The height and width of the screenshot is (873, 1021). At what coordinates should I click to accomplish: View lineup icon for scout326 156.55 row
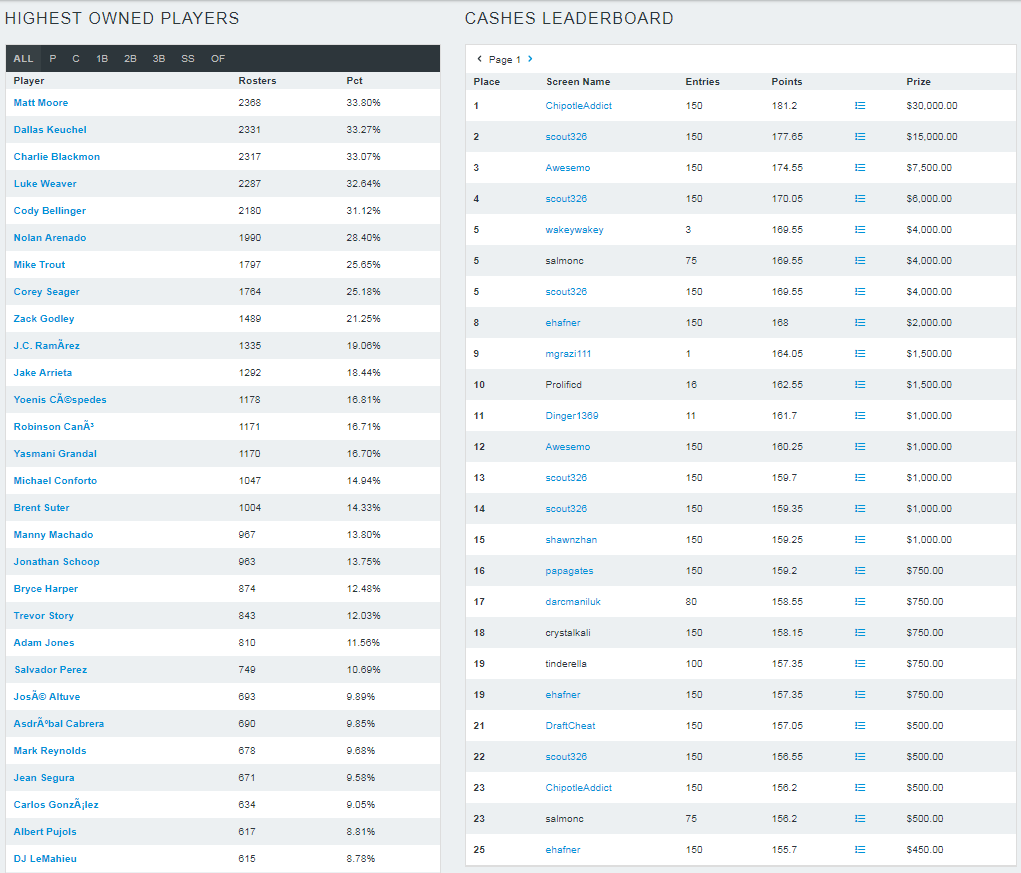coord(860,756)
